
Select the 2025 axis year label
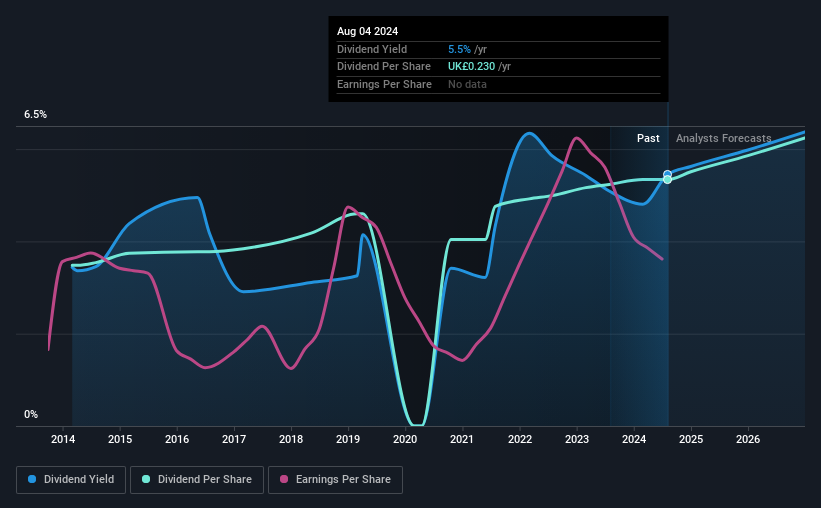(691, 439)
